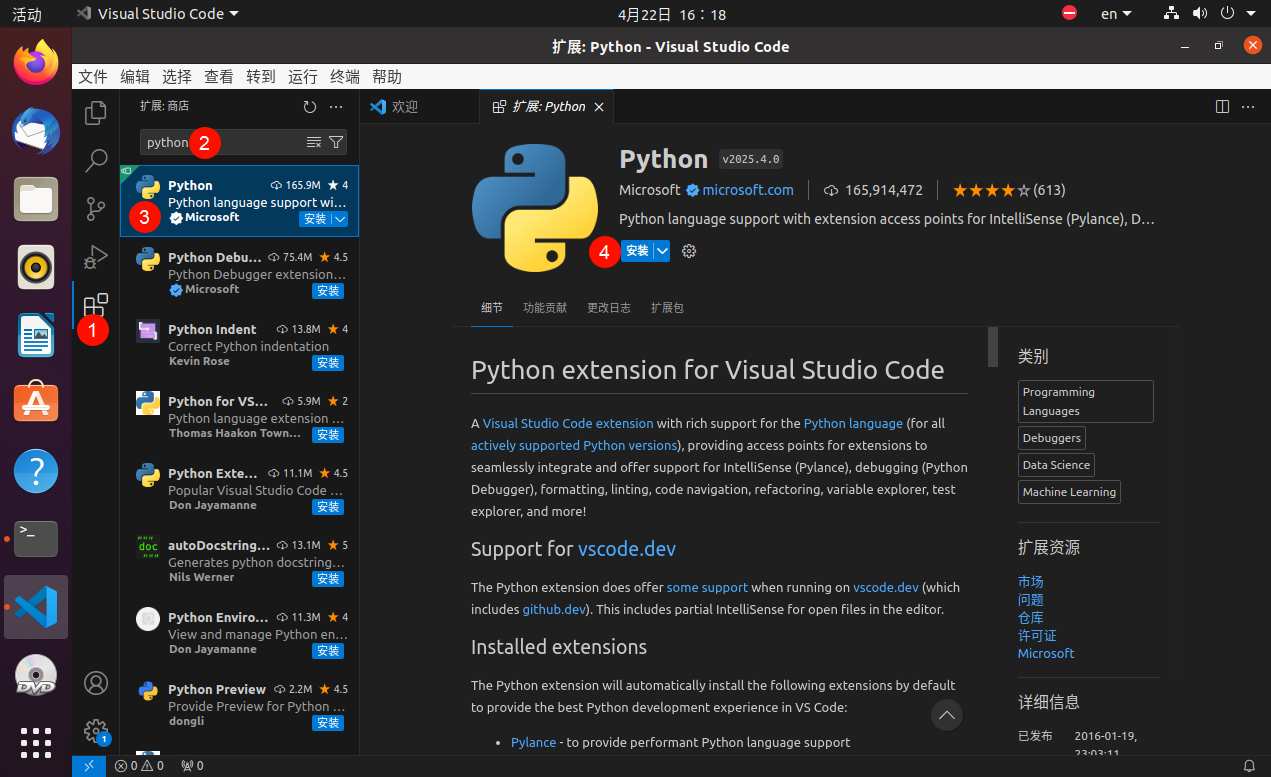Clear the extension search results
The width and height of the screenshot is (1271, 777).
click(x=314, y=142)
